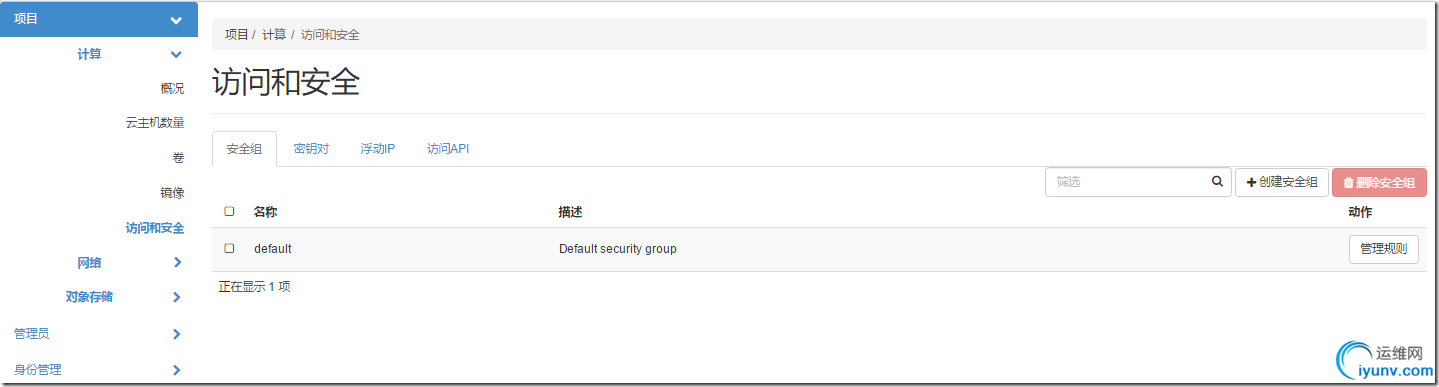
Task: Expand the 管理员 panel arrow
Action: point(177,334)
